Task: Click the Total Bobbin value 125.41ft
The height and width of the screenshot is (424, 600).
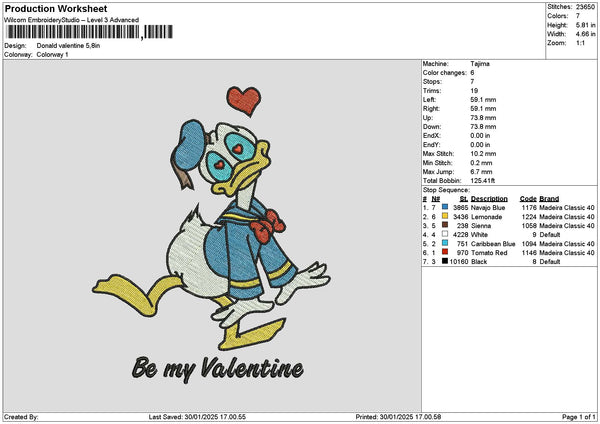Action: tap(483, 181)
